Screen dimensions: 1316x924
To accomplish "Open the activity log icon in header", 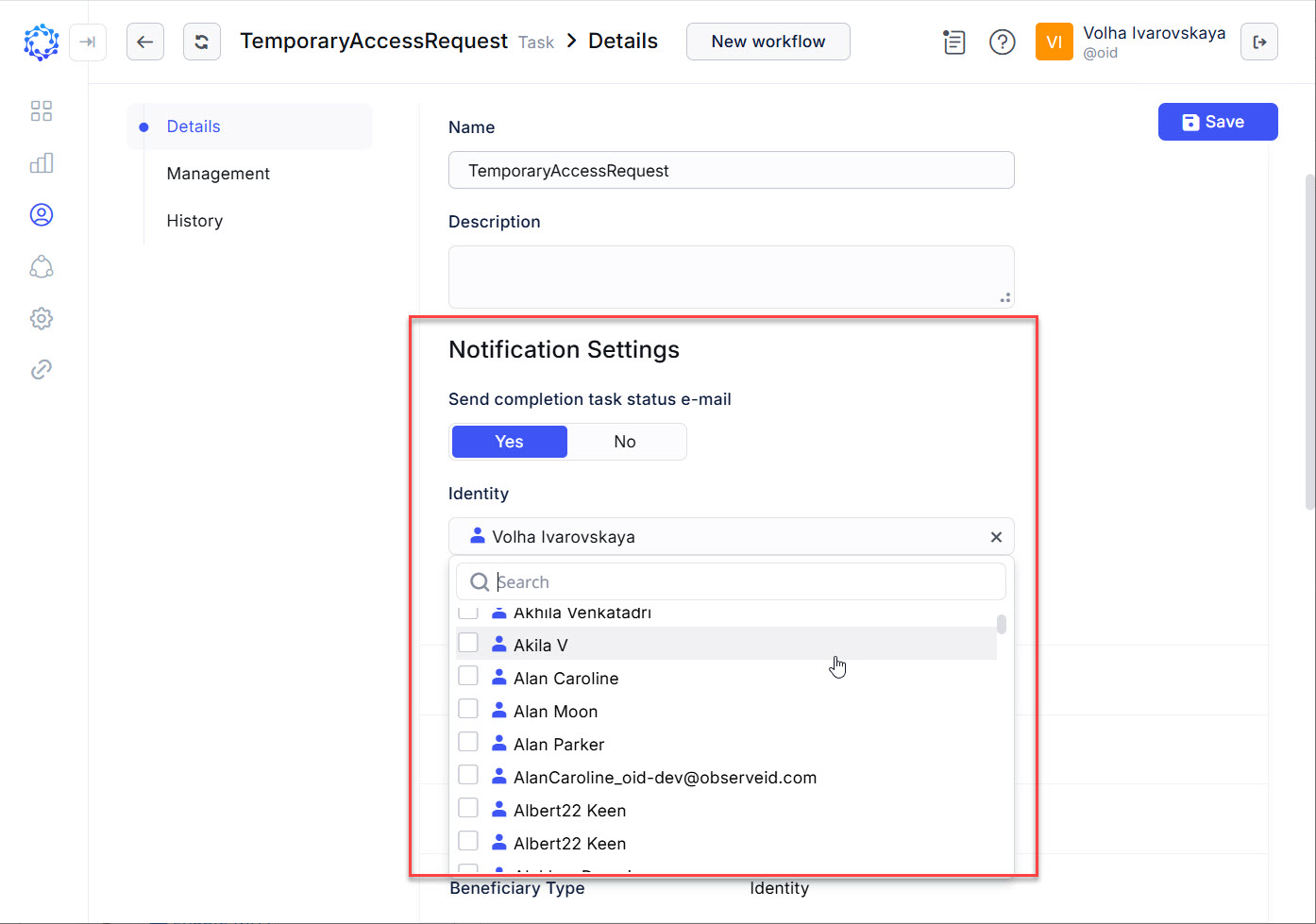I will (953, 42).
